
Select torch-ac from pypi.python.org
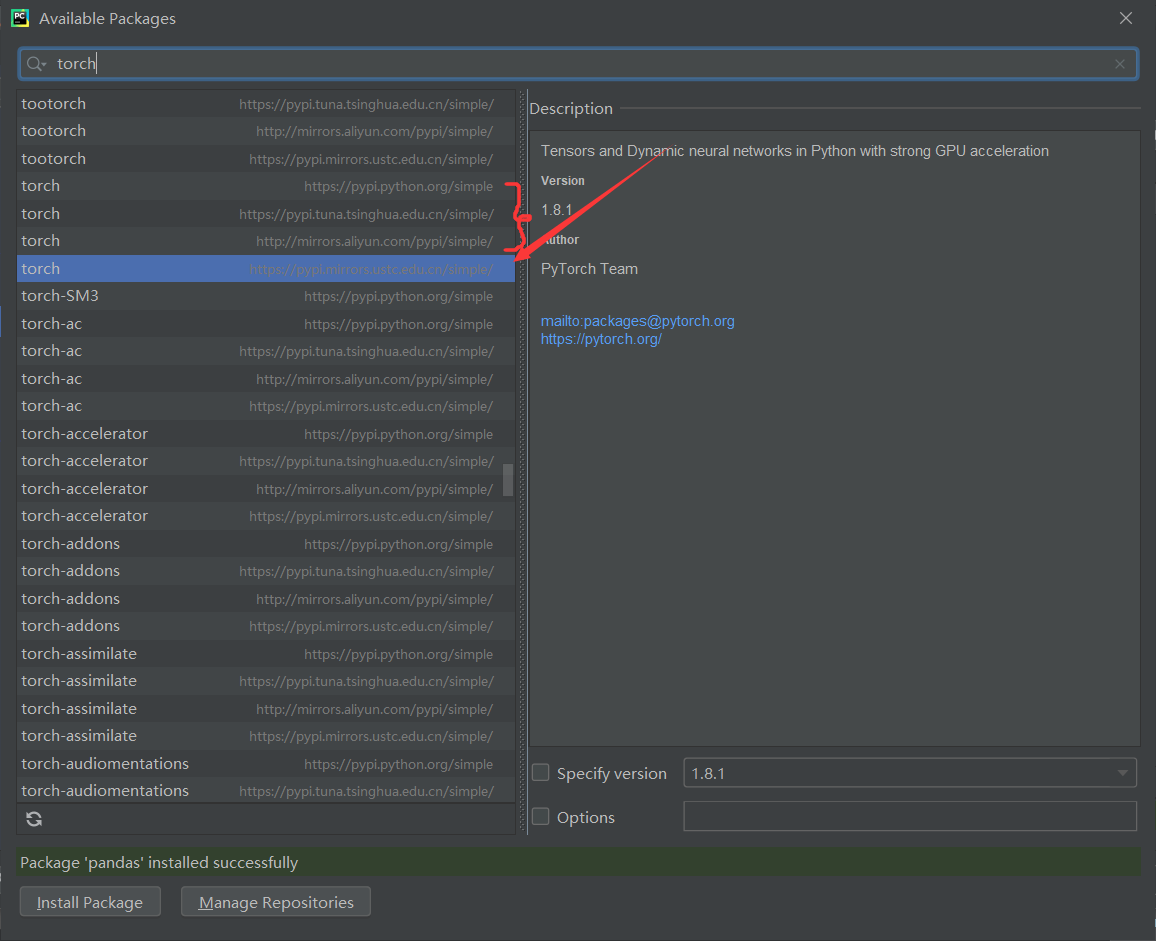tap(265, 324)
